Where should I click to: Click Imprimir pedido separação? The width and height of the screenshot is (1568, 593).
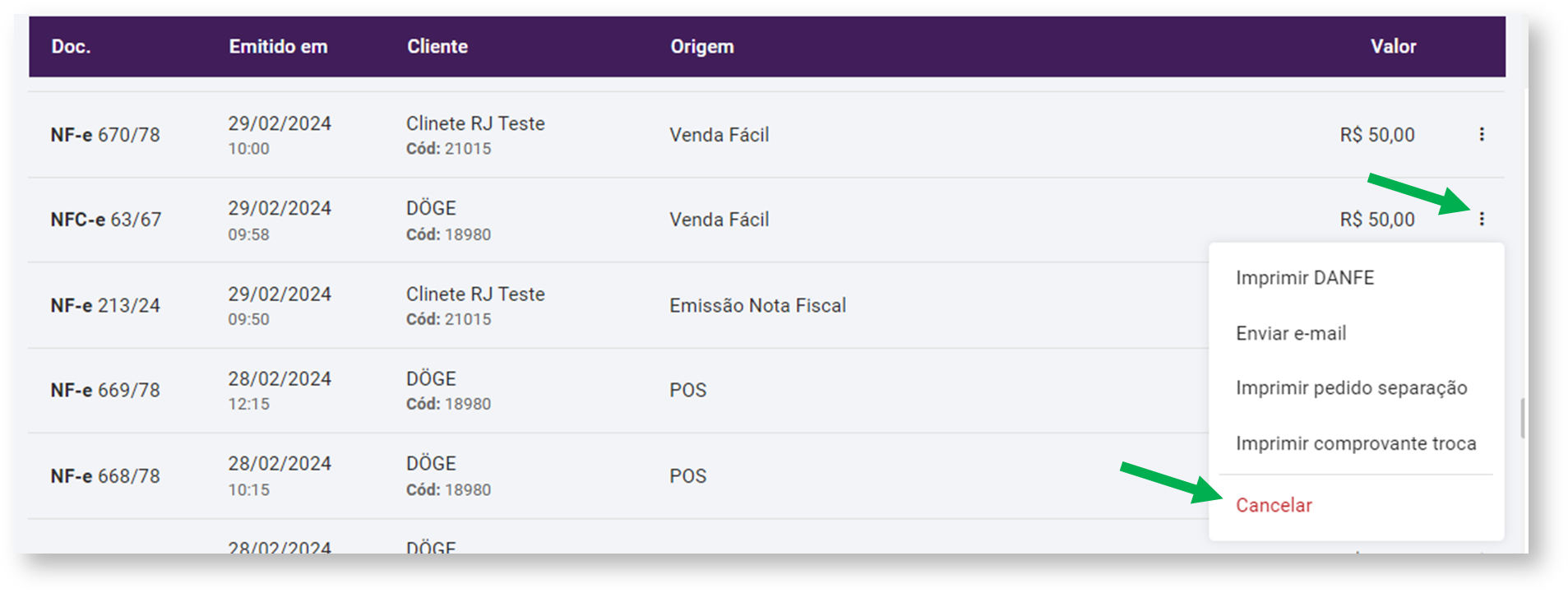[1351, 388]
